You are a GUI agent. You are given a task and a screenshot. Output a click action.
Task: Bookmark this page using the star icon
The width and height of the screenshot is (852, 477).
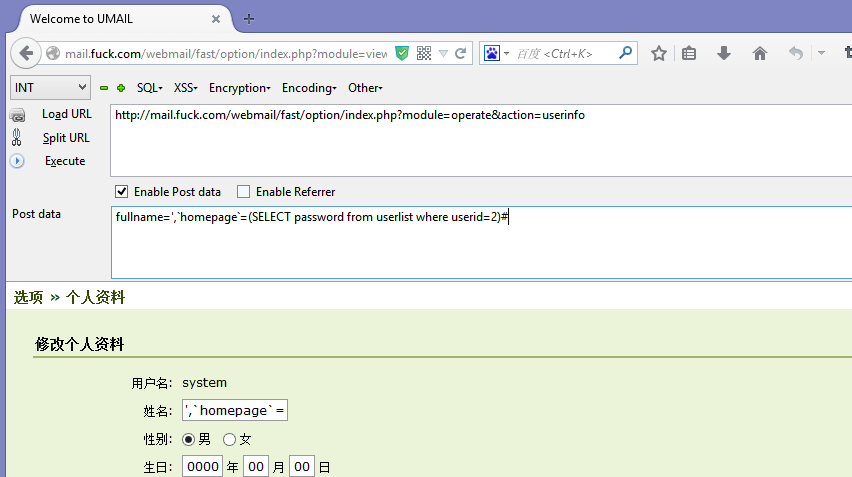(x=658, y=54)
